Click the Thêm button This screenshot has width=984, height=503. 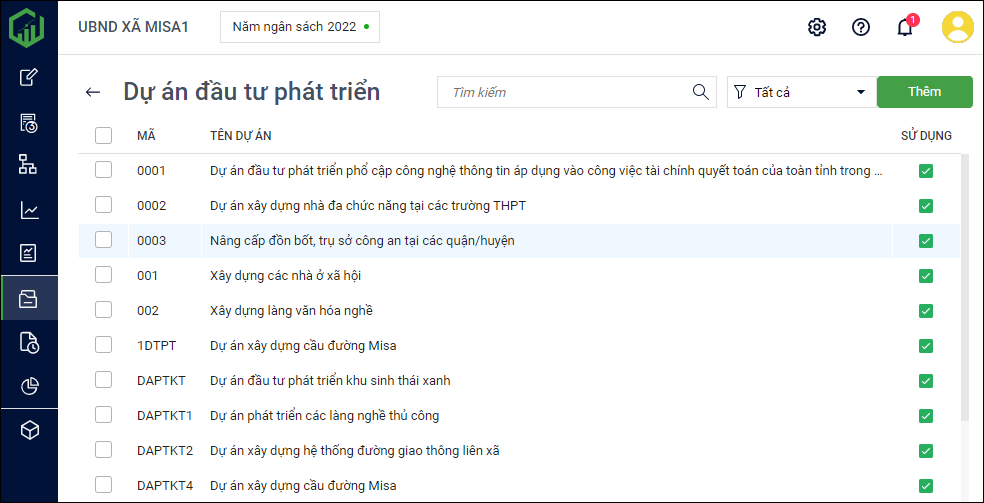pos(924,92)
